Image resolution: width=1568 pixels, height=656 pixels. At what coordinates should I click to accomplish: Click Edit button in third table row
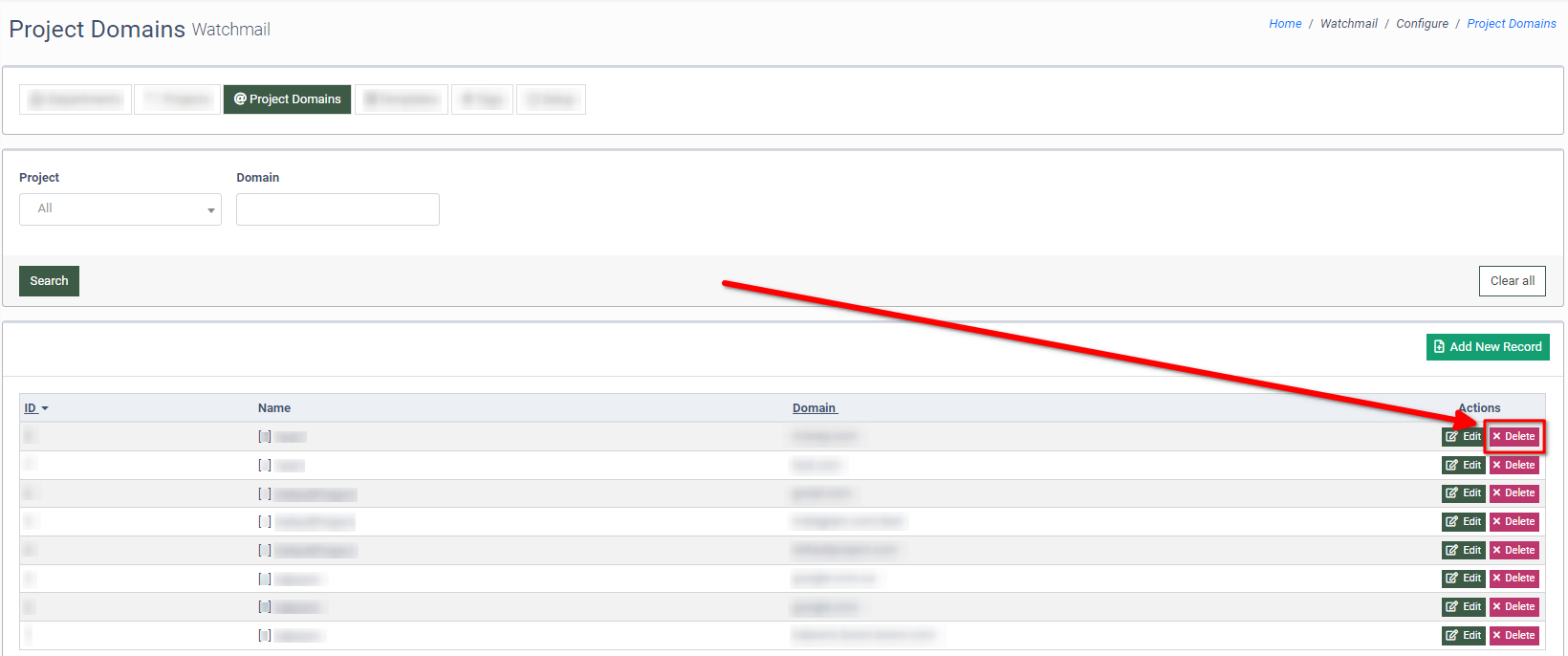click(1463, 493)
